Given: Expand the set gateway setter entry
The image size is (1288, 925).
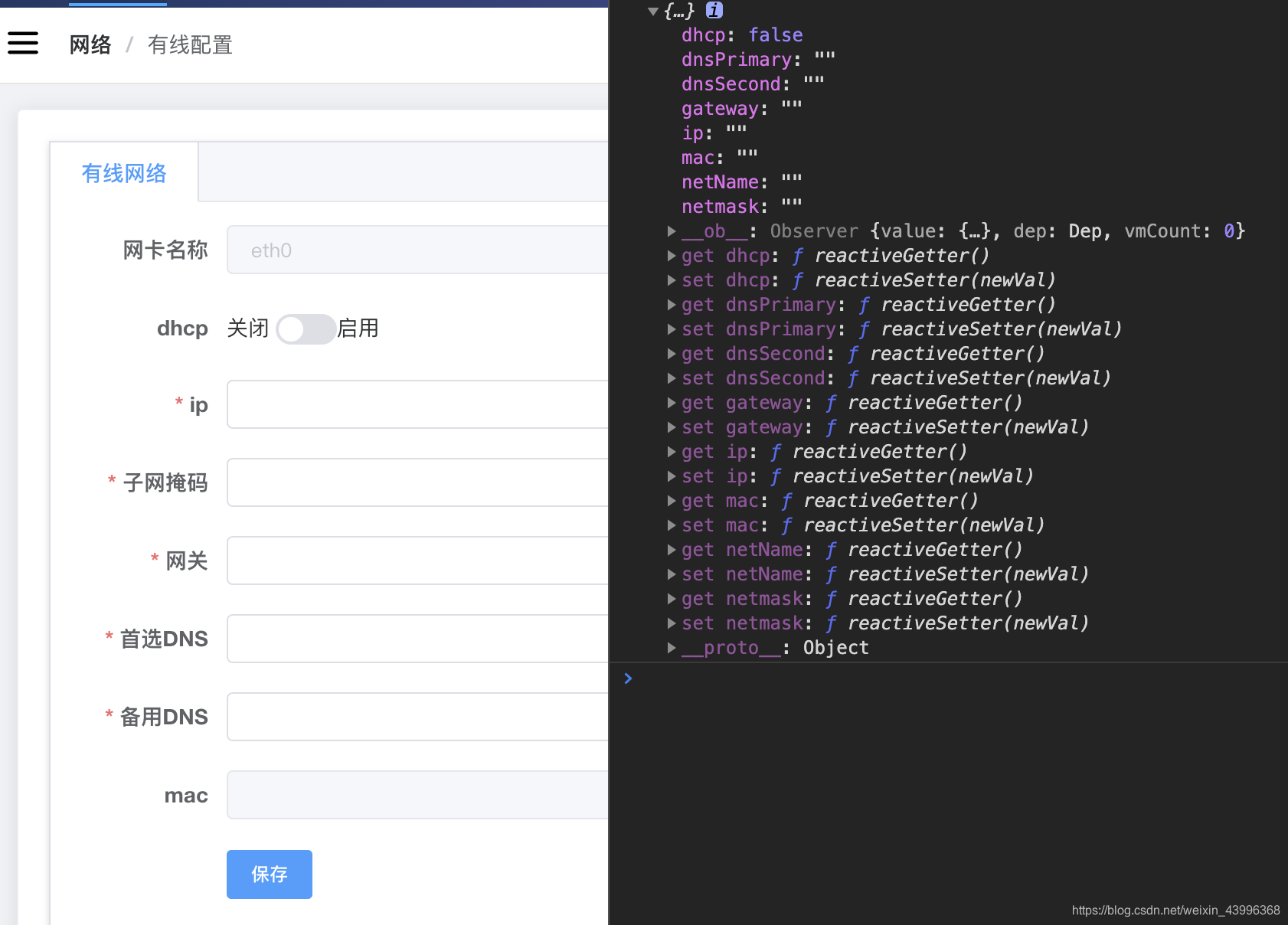Looking at the screenshot, I should point(672,427).
